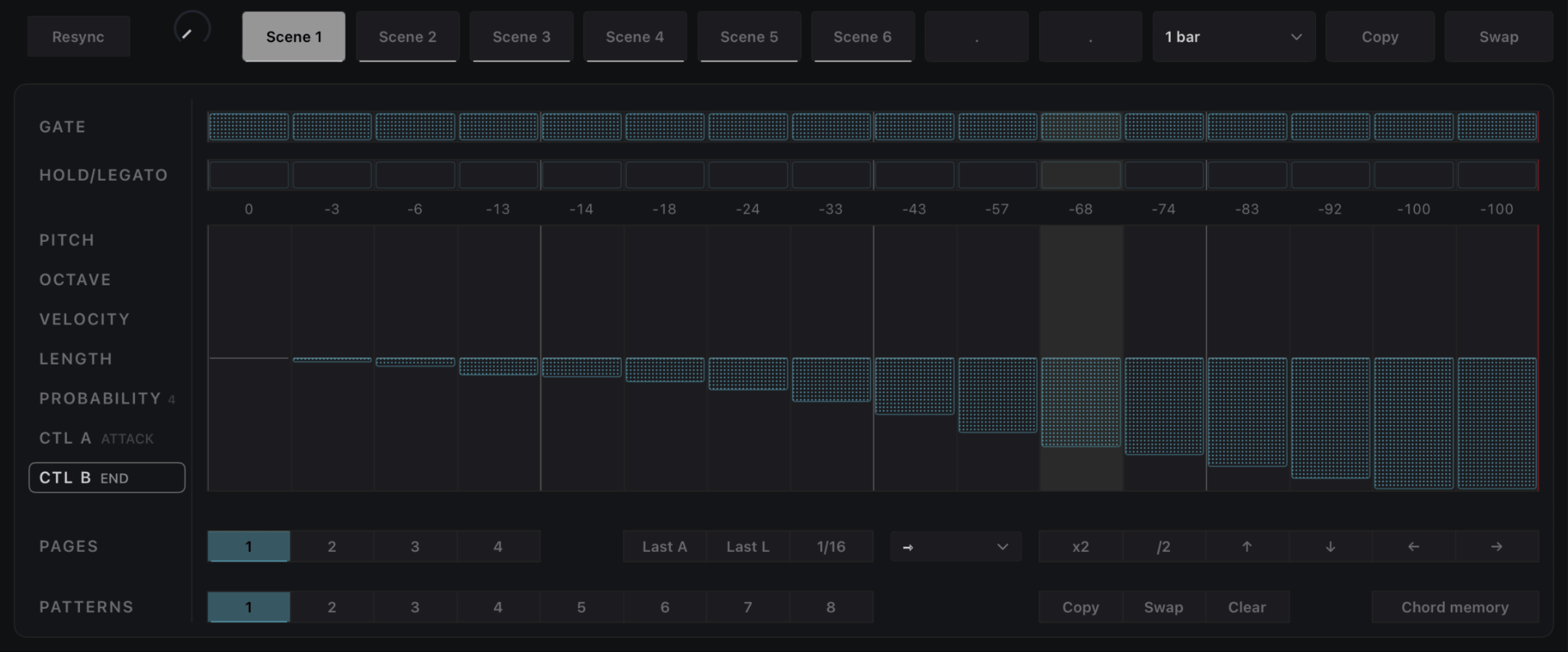Click Copy next to the bar dropdown
Image resolution: width=1568 pixels, height=652 pixels.
point(1380,37)
